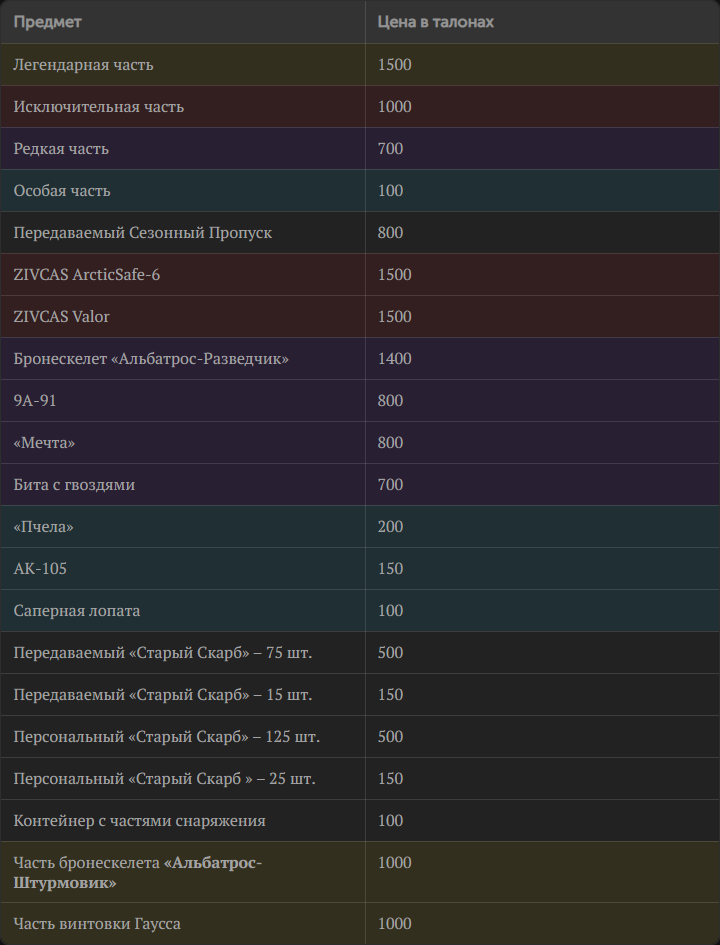Select the «Легендарная часть» row name
Viewport: 720px width, 945px height.
coord(83,65)
